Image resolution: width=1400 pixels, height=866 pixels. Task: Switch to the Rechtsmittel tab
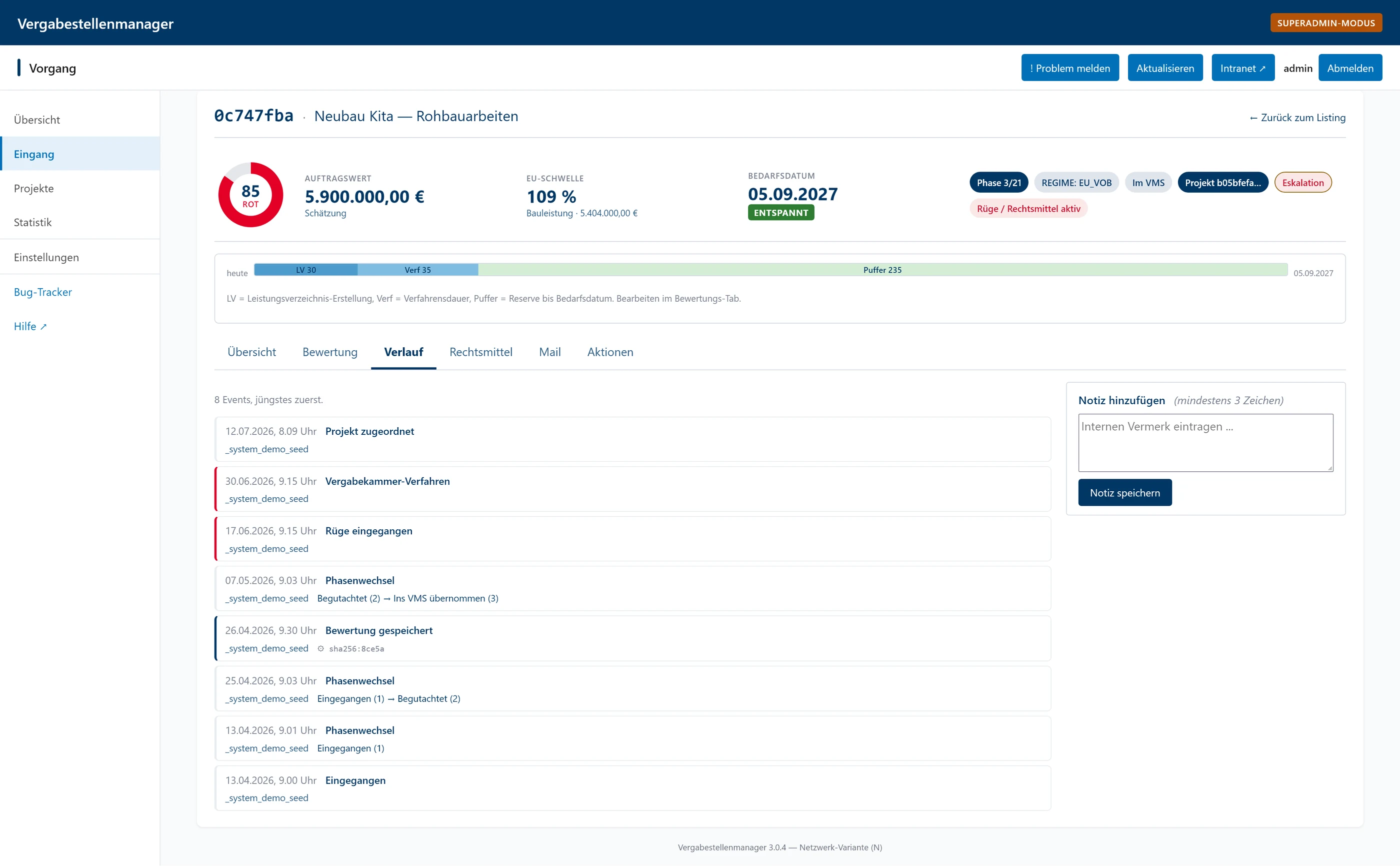(480, 352)
